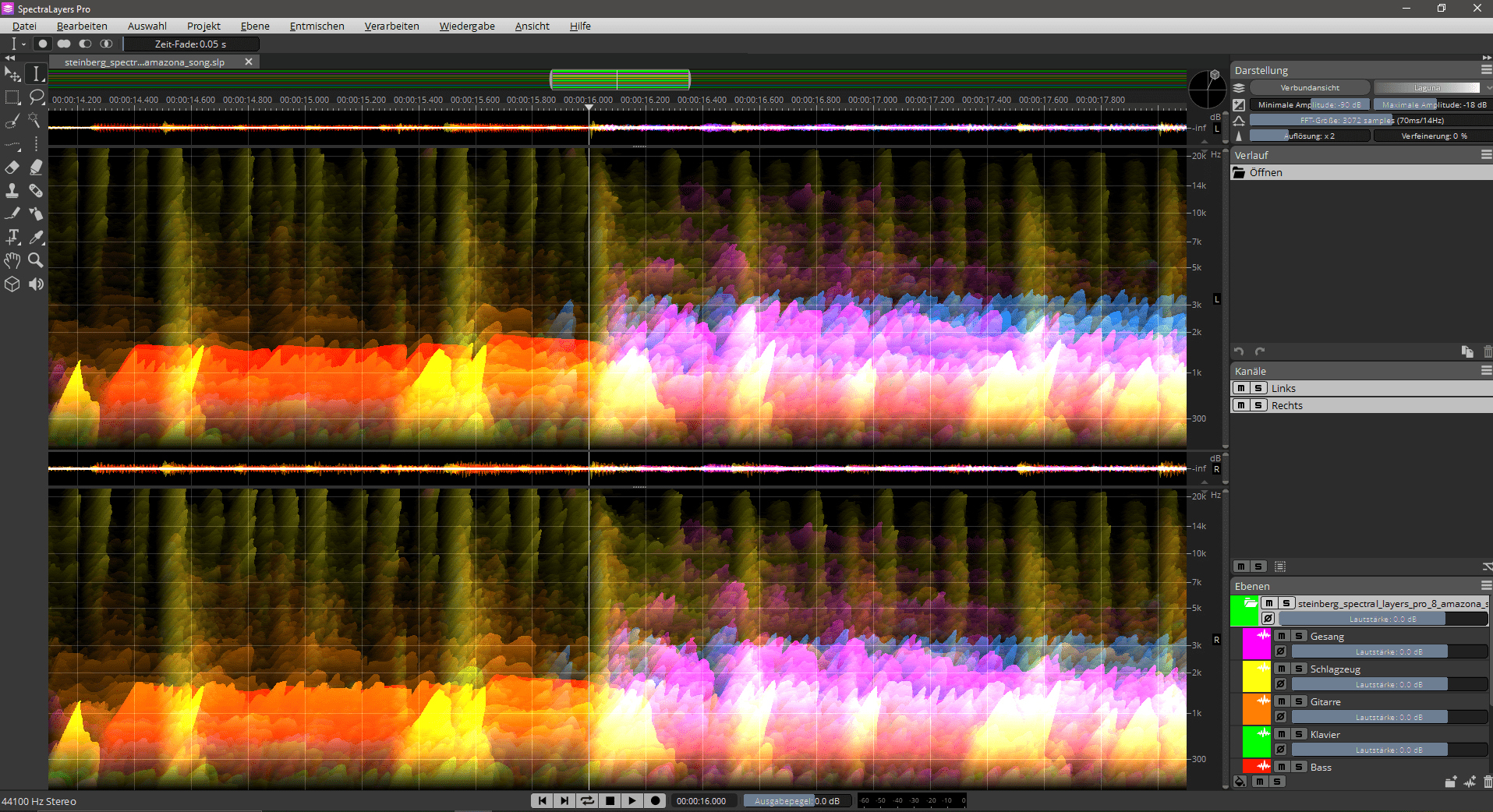Click the Verbundansicht button

(x=1310, y=88)
